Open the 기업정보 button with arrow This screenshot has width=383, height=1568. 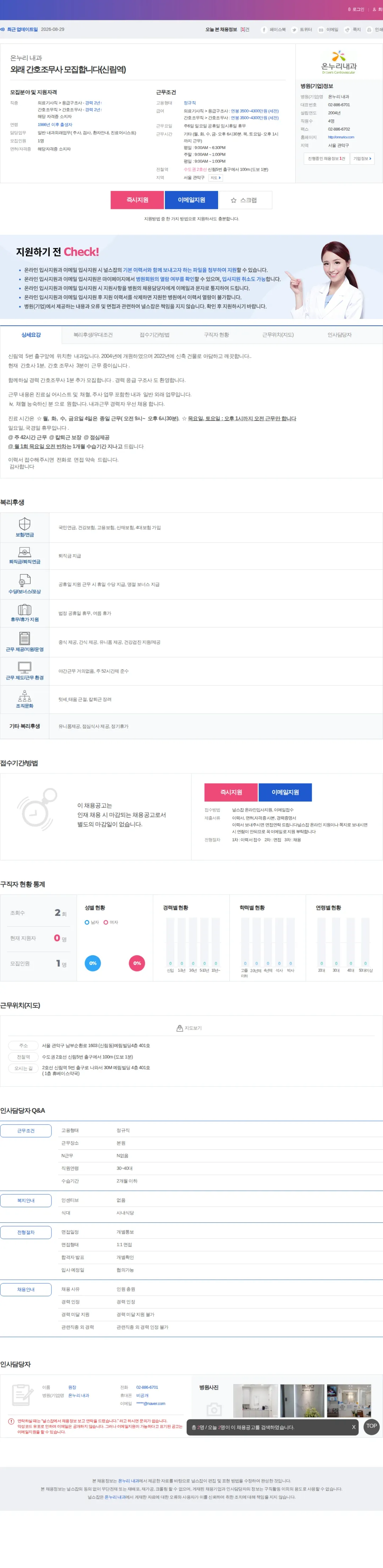[x=362, y=158]
